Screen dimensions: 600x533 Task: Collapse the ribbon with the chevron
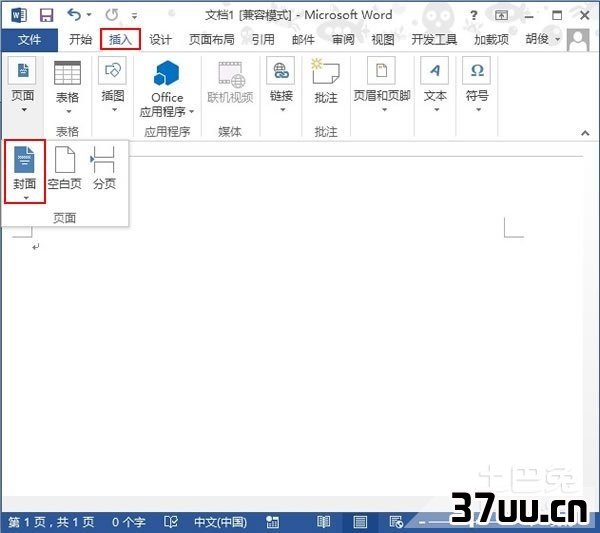point(585,133)
